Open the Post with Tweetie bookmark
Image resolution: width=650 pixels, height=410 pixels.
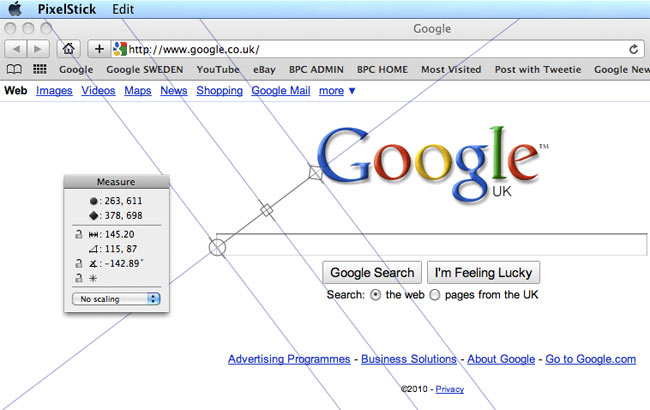(x=538, y=70)
